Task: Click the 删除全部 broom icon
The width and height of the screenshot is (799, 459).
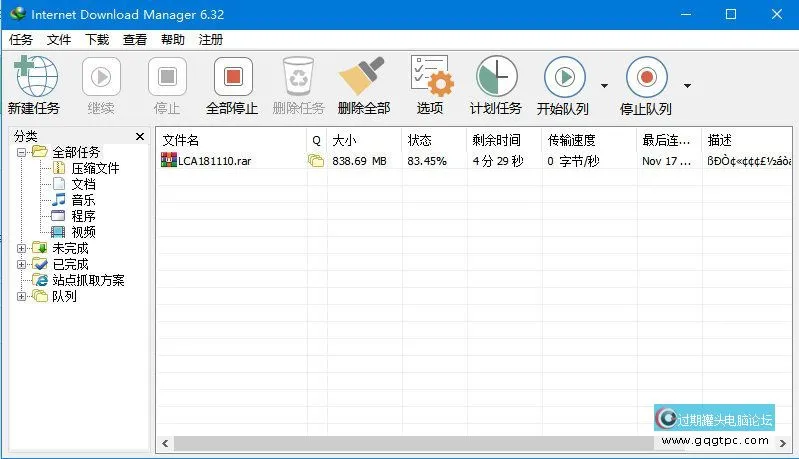Action: [362, 76]
